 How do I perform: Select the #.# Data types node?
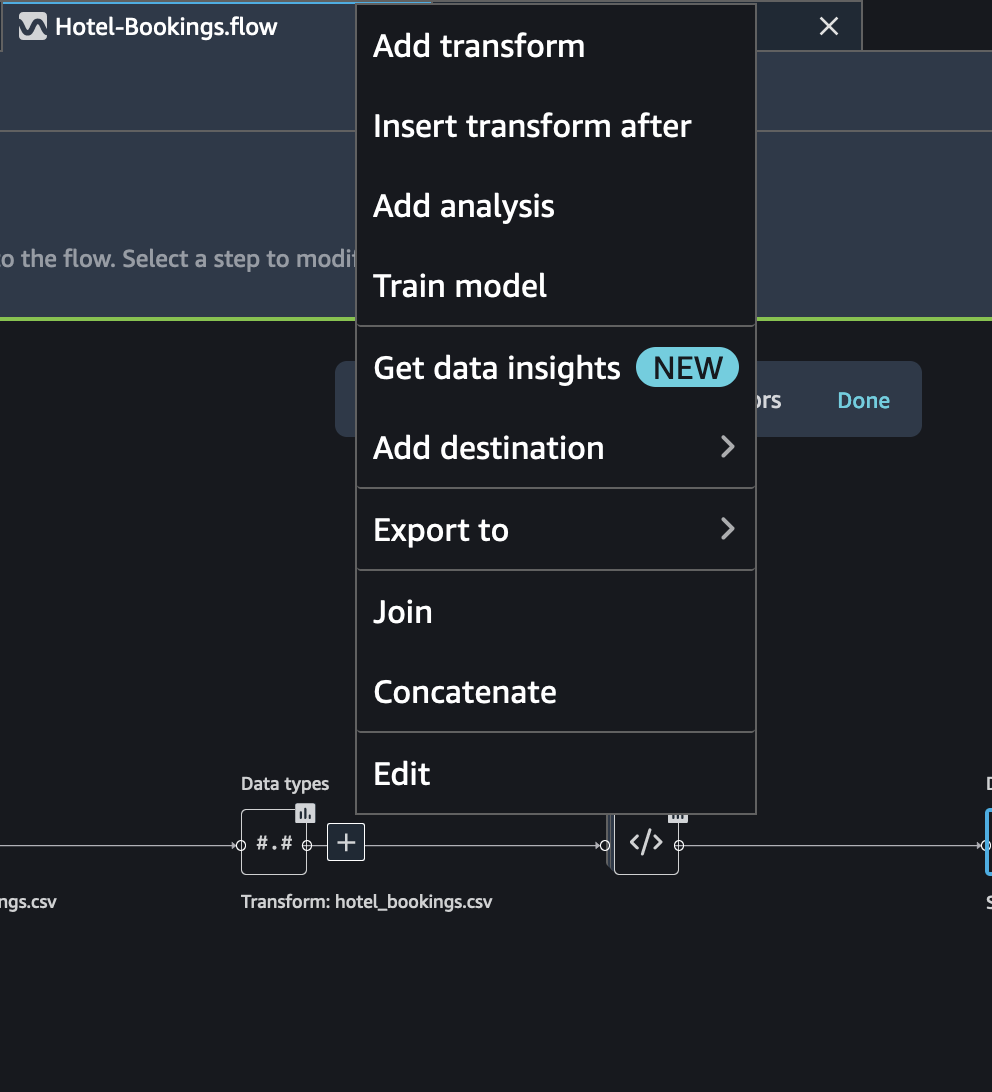click(272, 843)
